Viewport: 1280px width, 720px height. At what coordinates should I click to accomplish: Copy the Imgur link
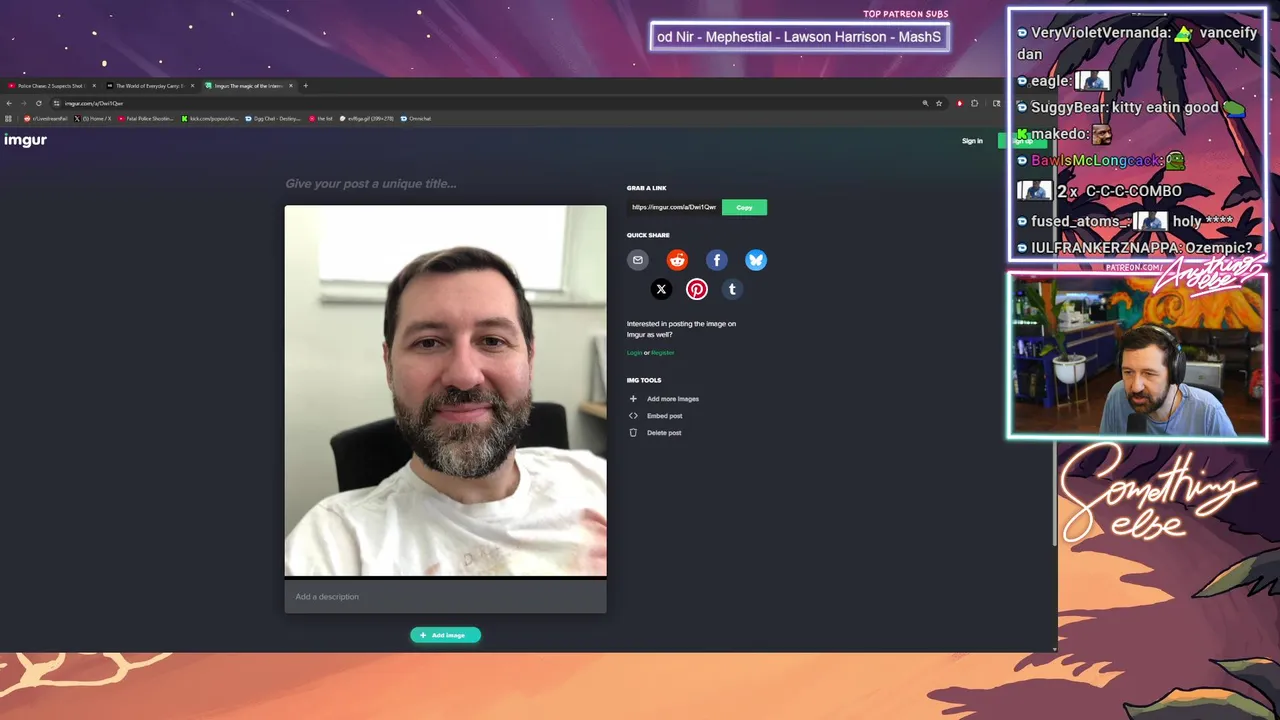pyautogui.click(x=744, y=207)
